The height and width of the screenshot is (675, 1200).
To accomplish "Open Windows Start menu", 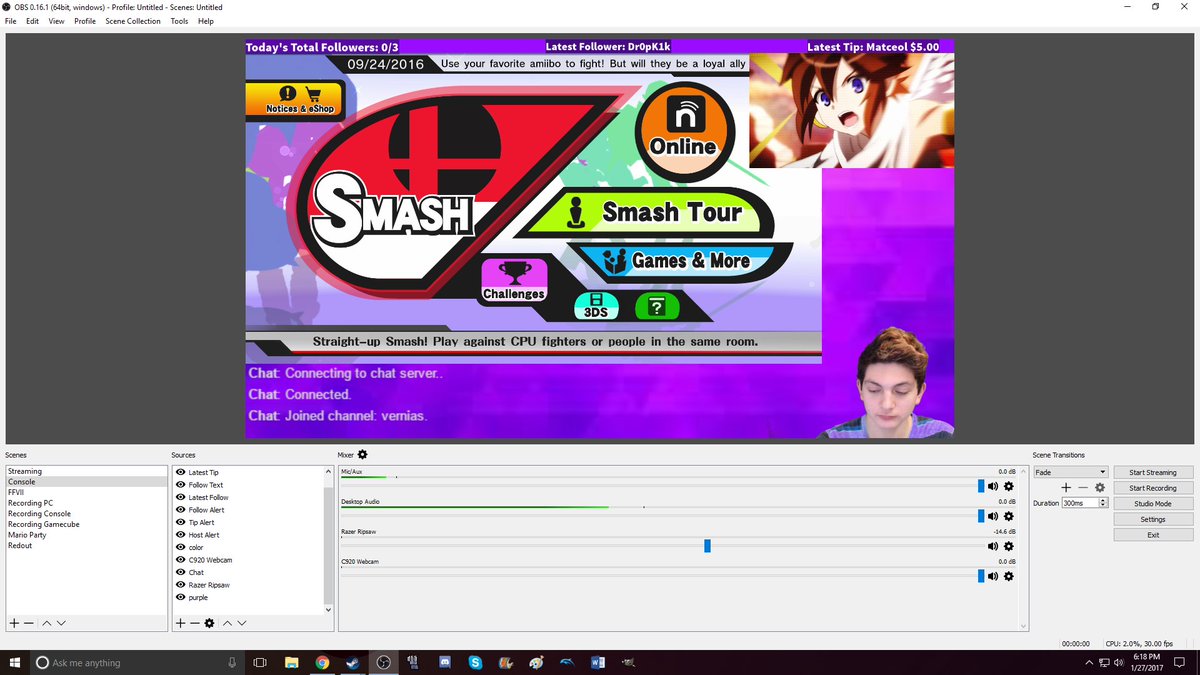I will [15, 662].
